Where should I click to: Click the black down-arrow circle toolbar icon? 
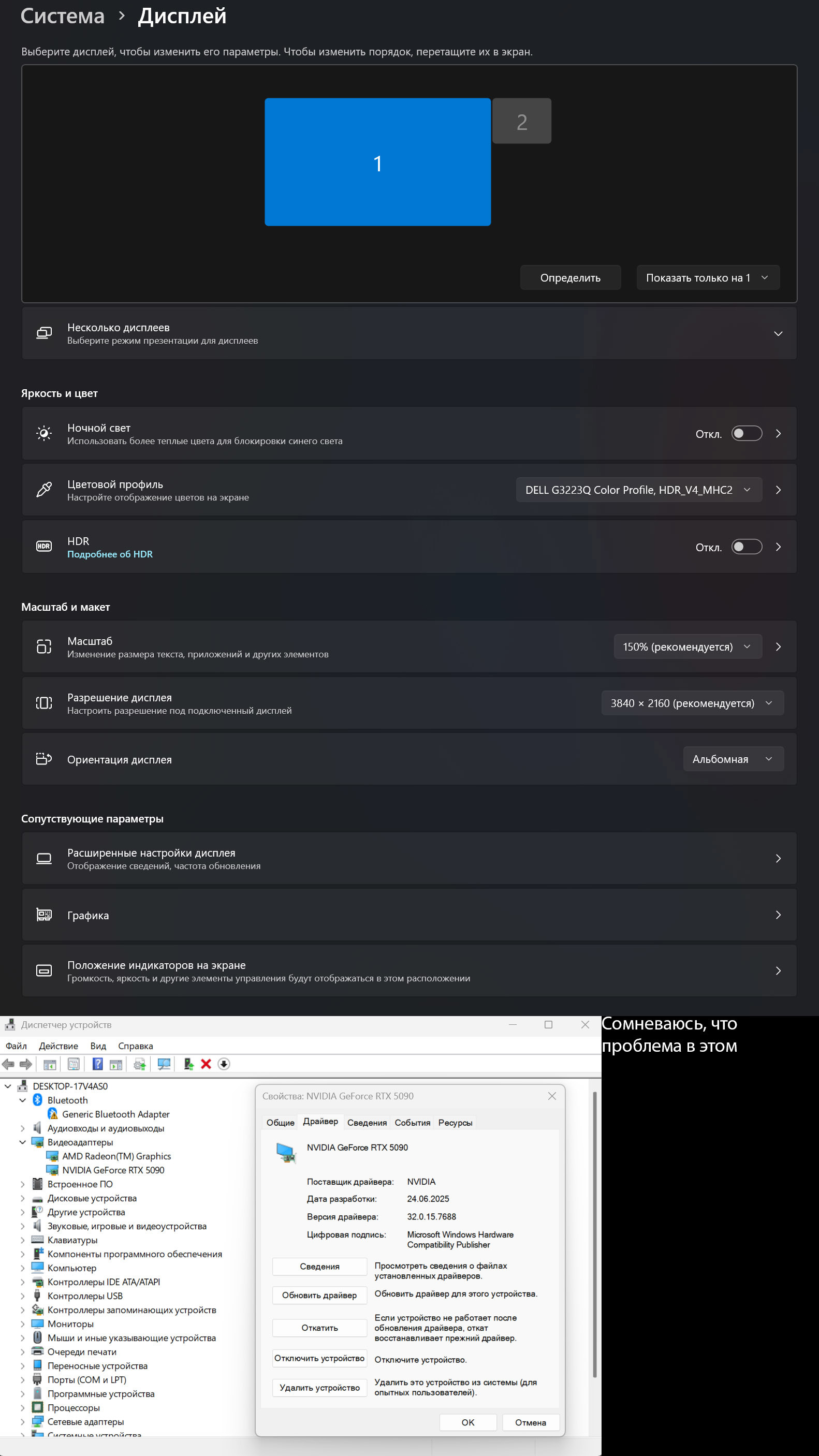pyautogui.click(x=224, y=1064)
